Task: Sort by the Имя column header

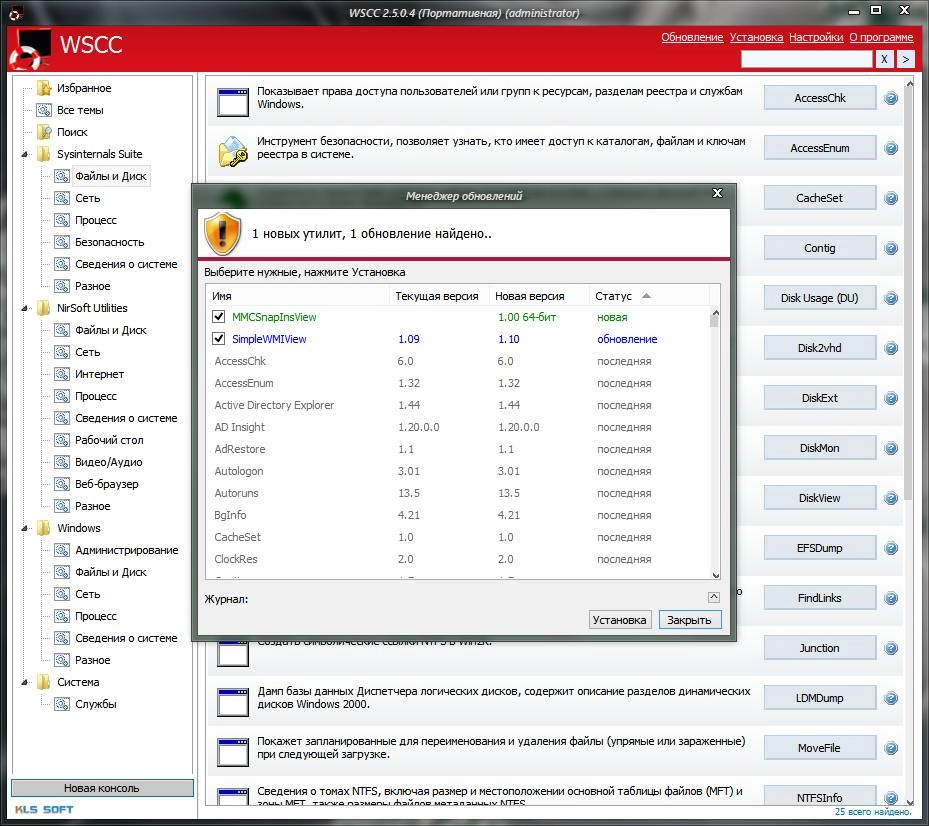Action: click(297, 296)
